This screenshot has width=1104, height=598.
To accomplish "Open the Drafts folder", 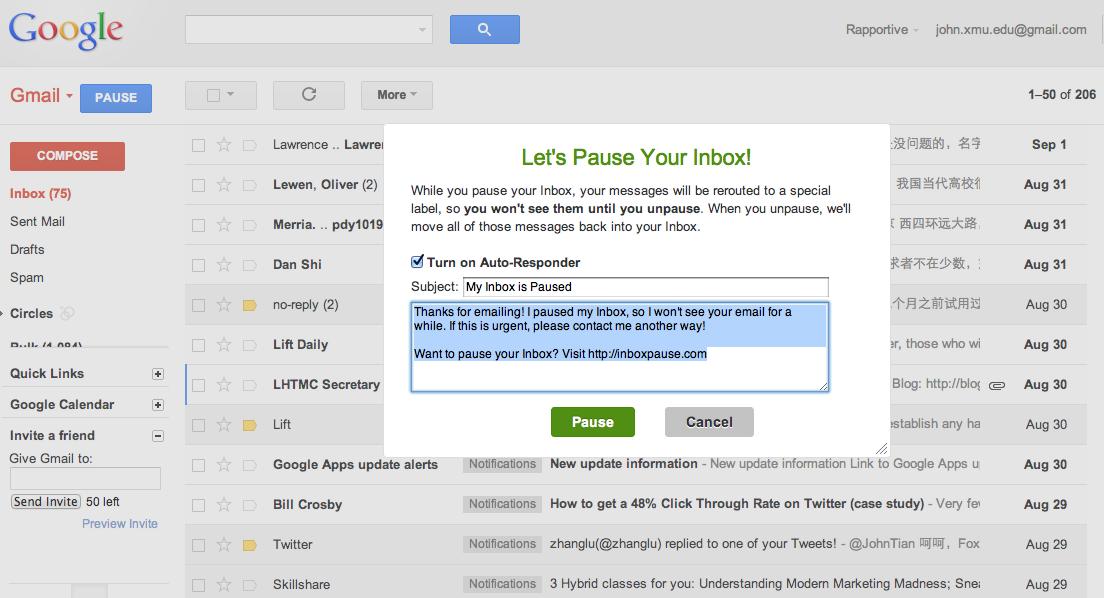I will pyautogui.click(x=27, y=250).
